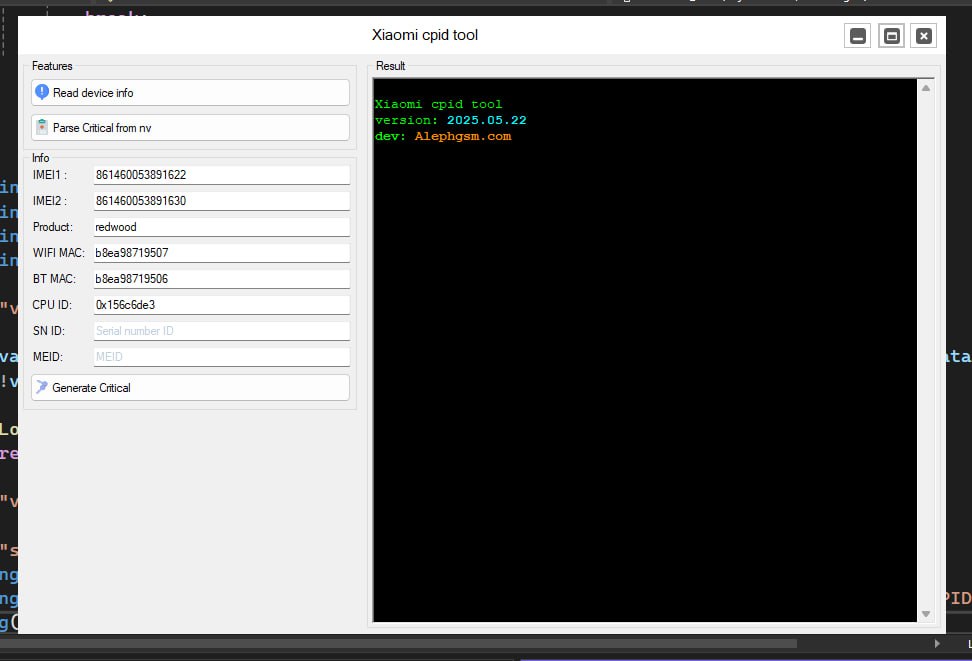Click into the Product field showing redwood
The height and width of the screenshot is (661, 972).
tap(221, 227)
